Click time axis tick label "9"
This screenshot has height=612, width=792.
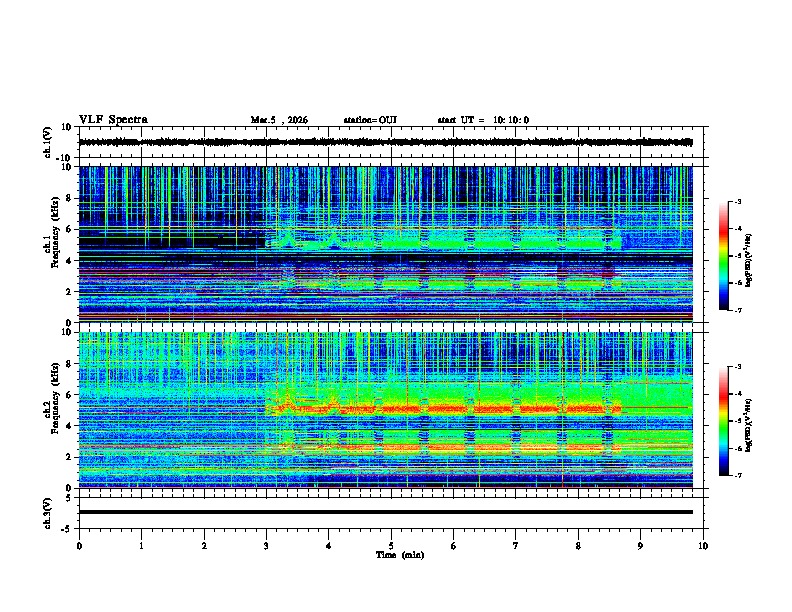click(640, 546)
